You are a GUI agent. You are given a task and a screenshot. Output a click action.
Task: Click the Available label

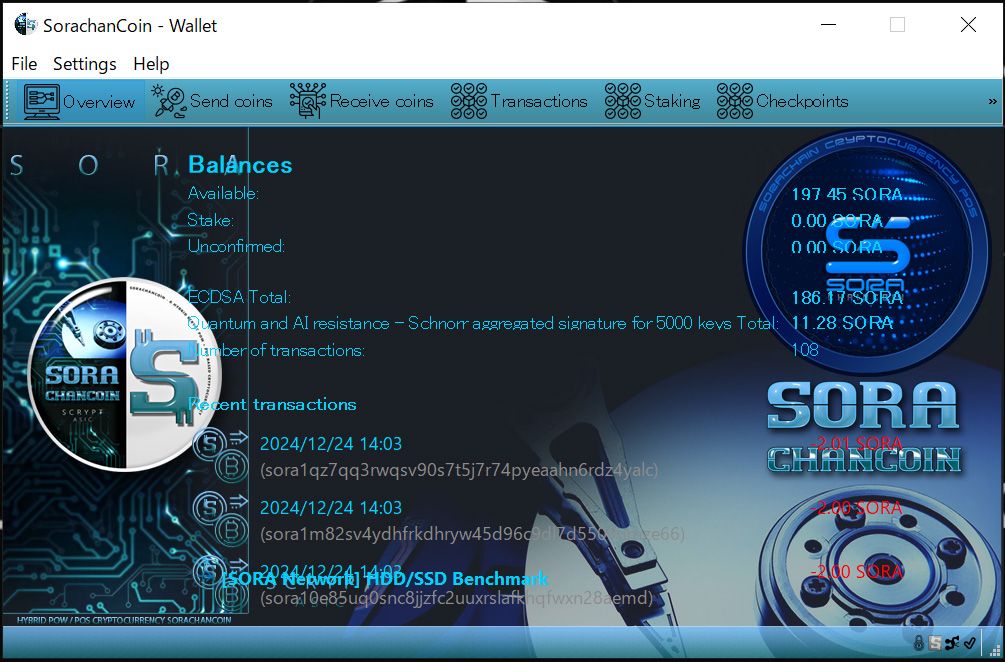tap(223, 193)
